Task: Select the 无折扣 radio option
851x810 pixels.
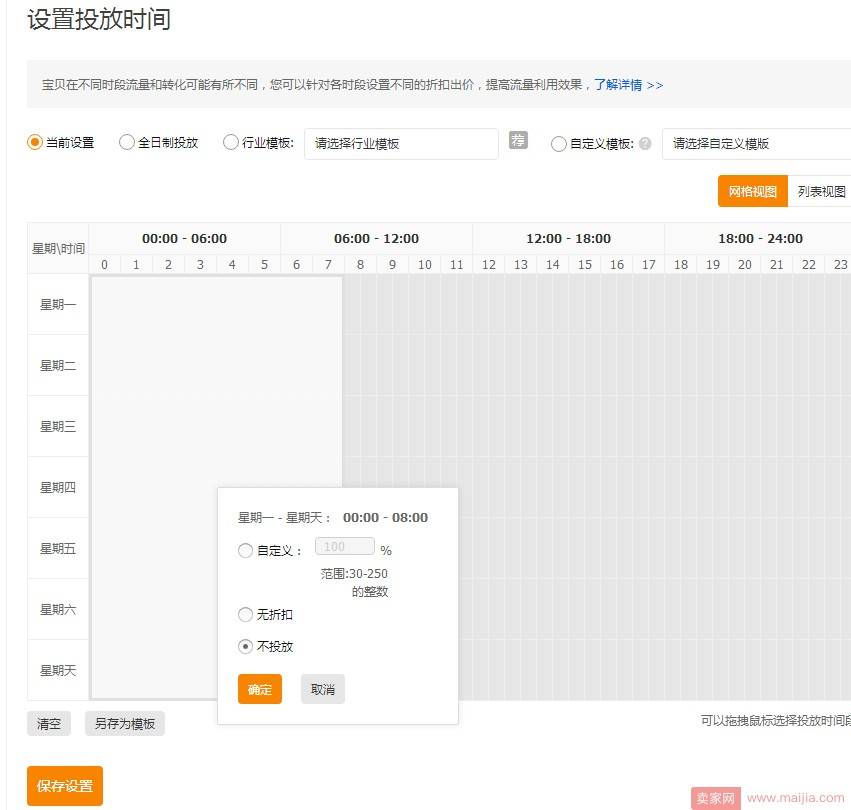Action: [x=245, y=615]
